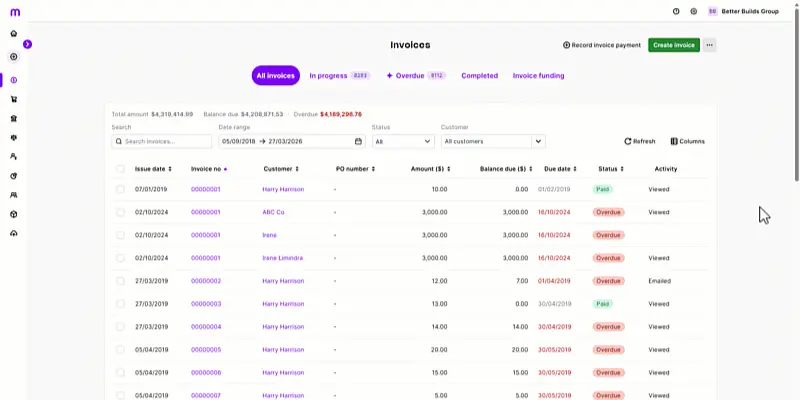Tick the checkbox for the ABC Co row

[x=120, y=212]
